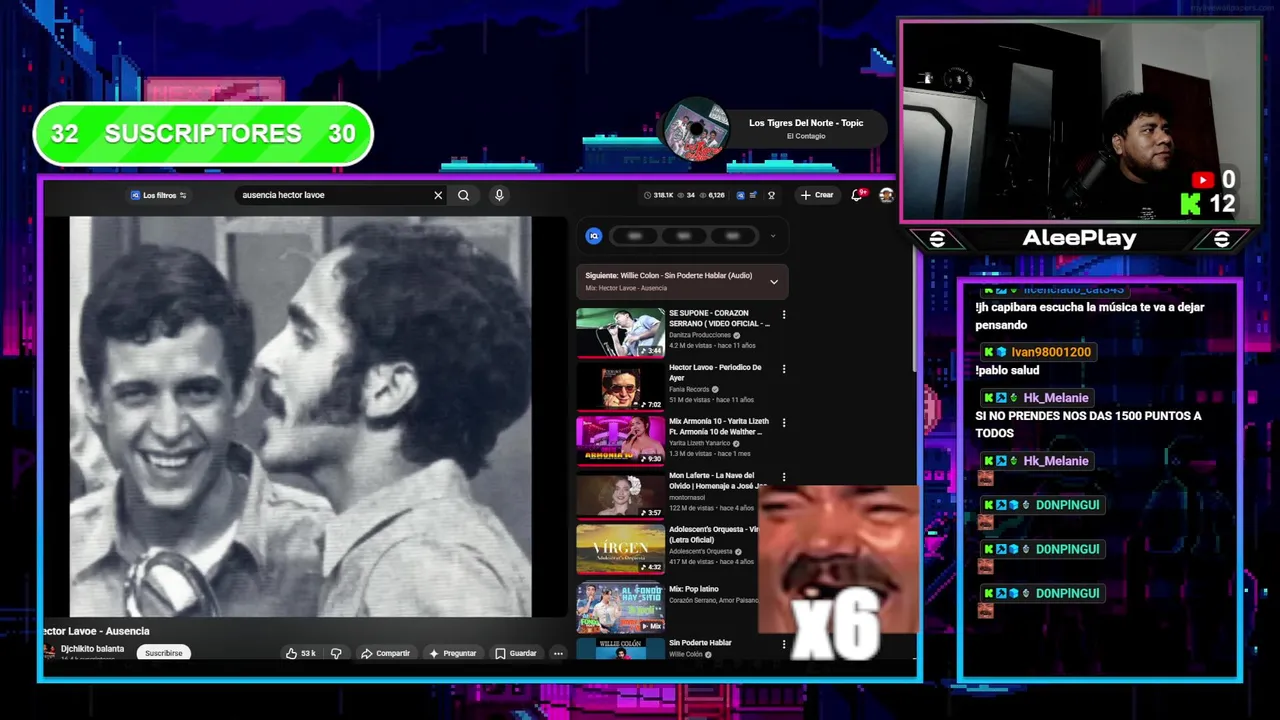This screenshot has height=720, width=1280.
Task: Click the blue IQ round icon above playlist
Action: (594, 236)
